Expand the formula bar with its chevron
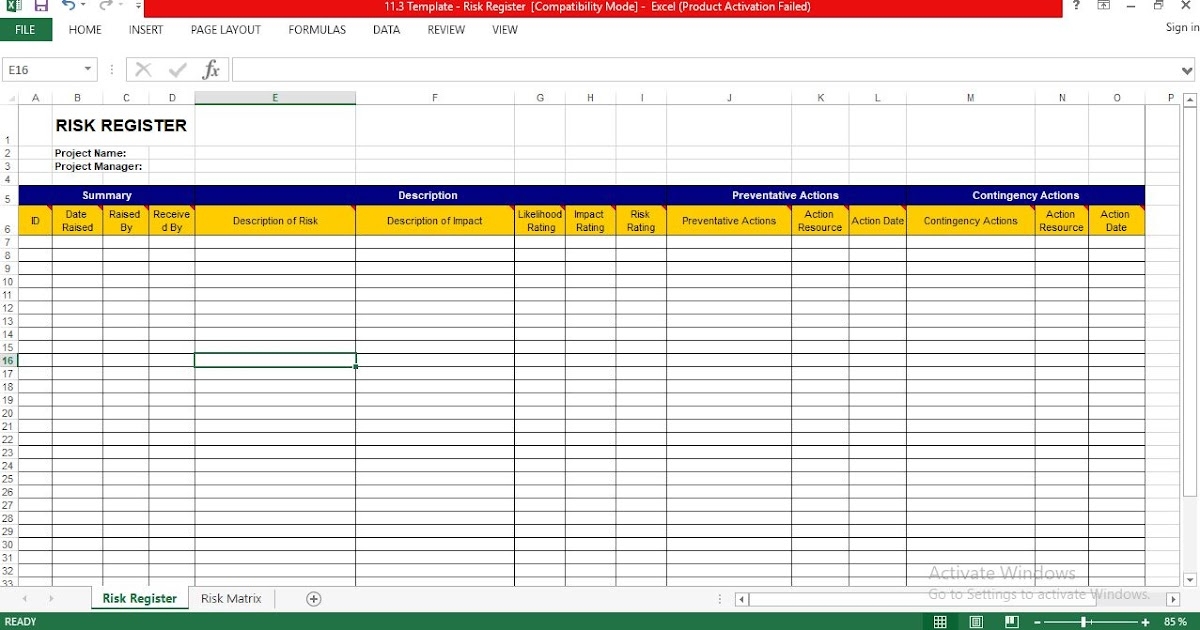The width and height of the screenshot is (1200, 630). point(1188,70)
